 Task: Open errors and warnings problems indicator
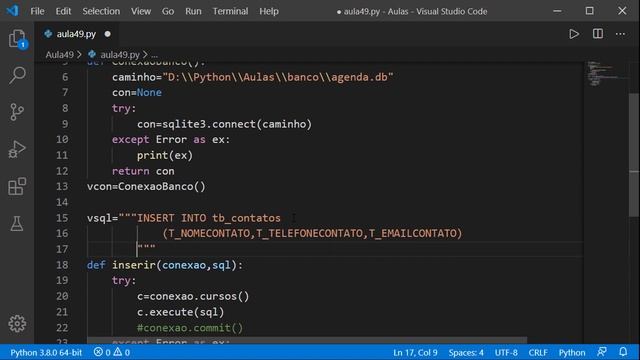pos(112,352)
